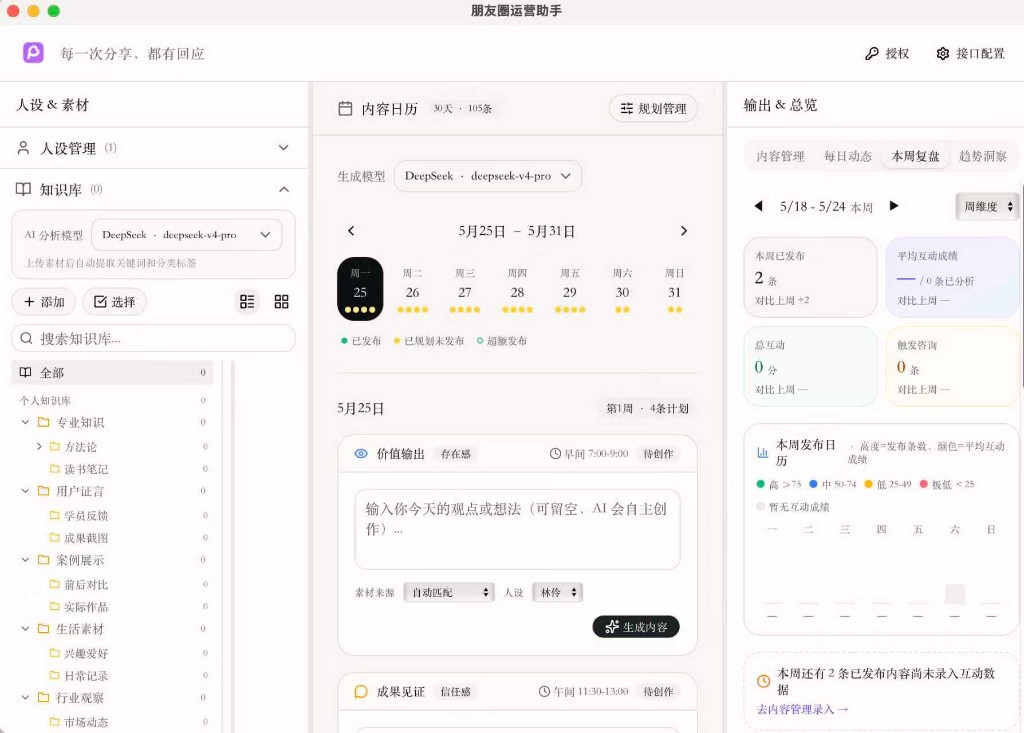Click the purple app logo icon
The image size is (1024, 733).
click(x=33, y=52)
